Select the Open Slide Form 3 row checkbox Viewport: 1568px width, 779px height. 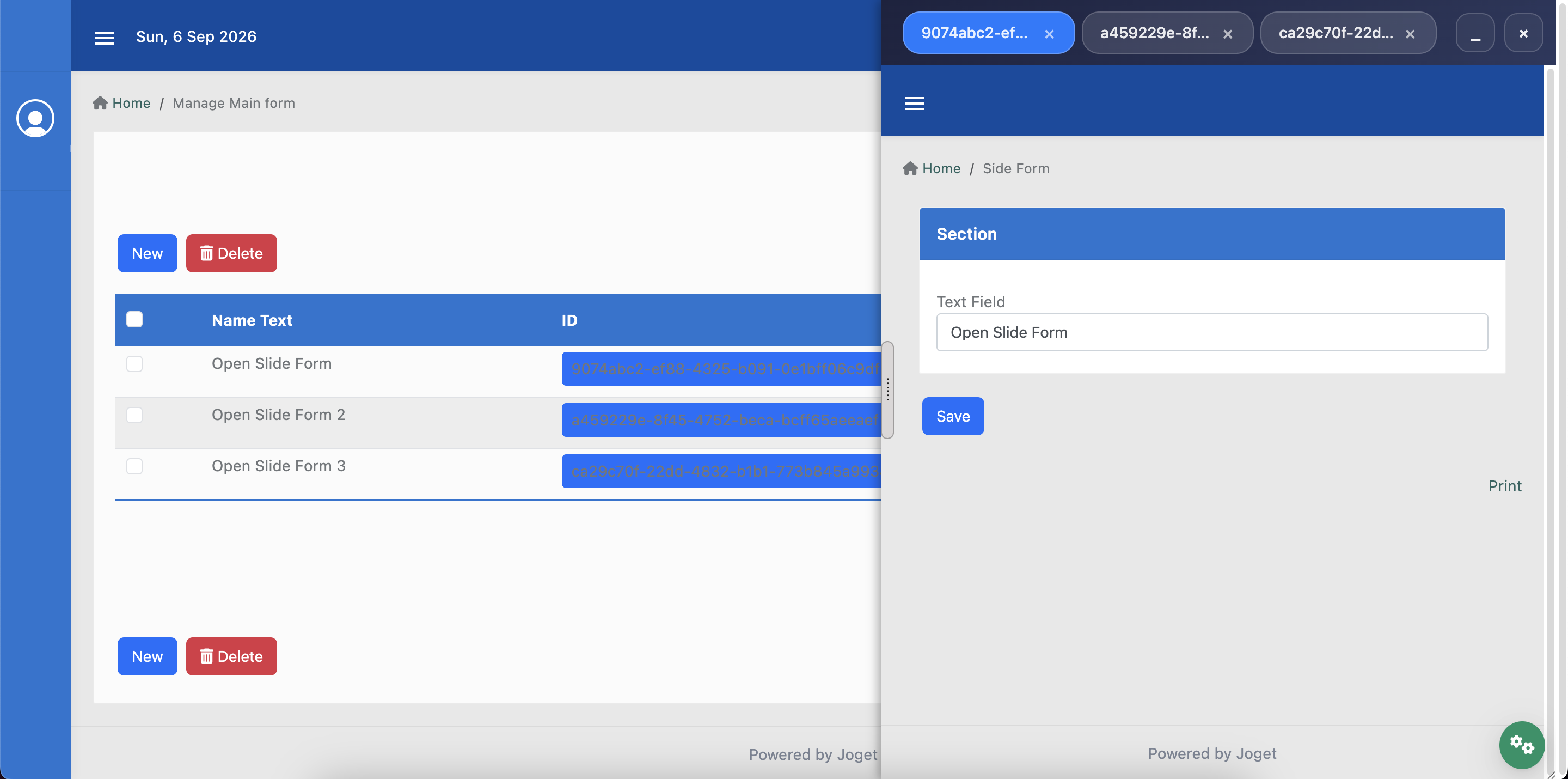[134, 466]
